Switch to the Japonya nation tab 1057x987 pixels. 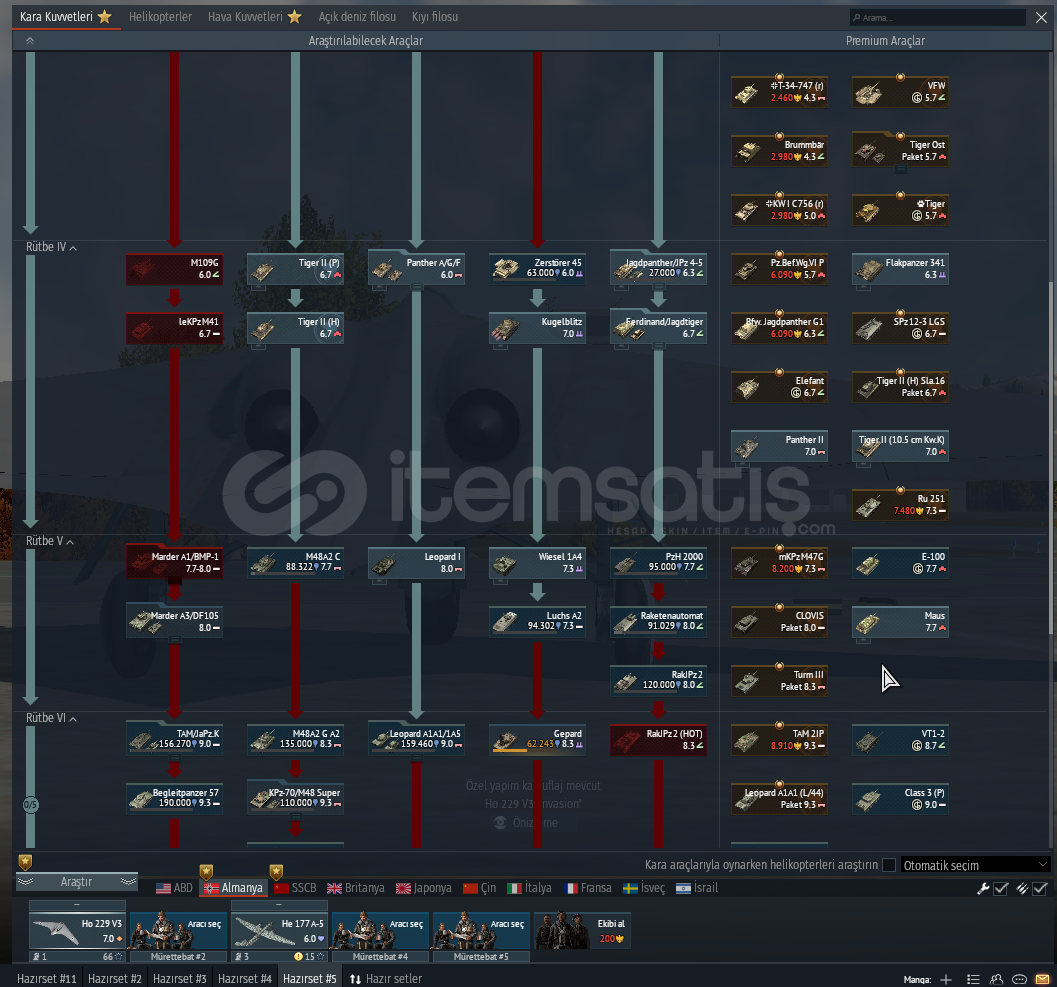[423, 889]
